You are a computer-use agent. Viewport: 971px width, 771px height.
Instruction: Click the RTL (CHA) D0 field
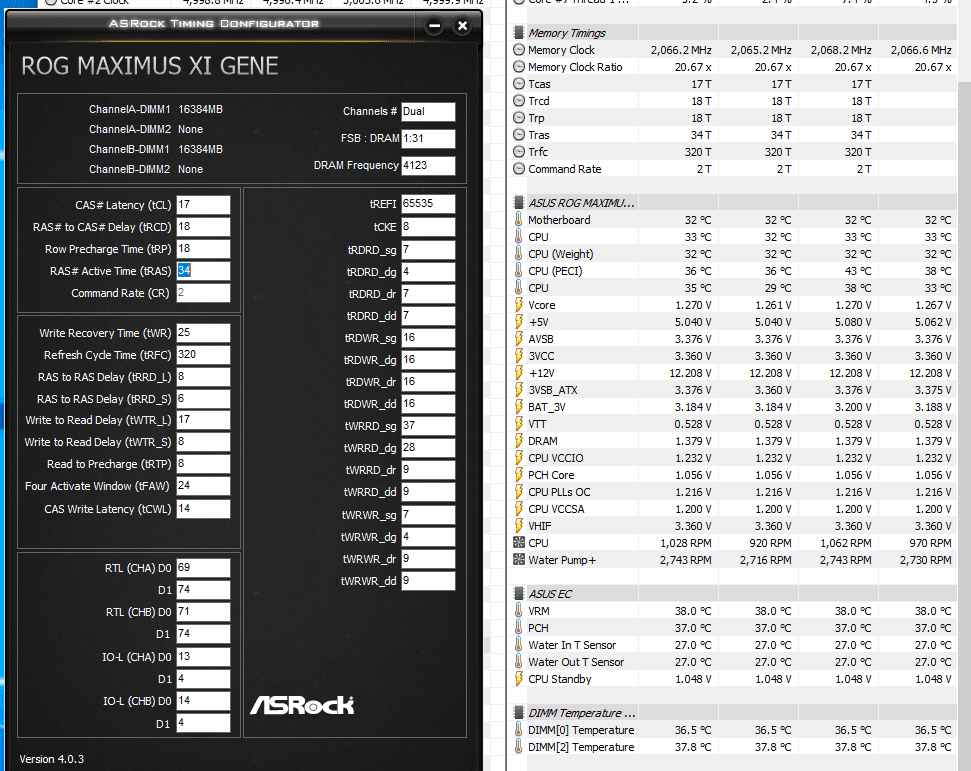click(203, 568)
